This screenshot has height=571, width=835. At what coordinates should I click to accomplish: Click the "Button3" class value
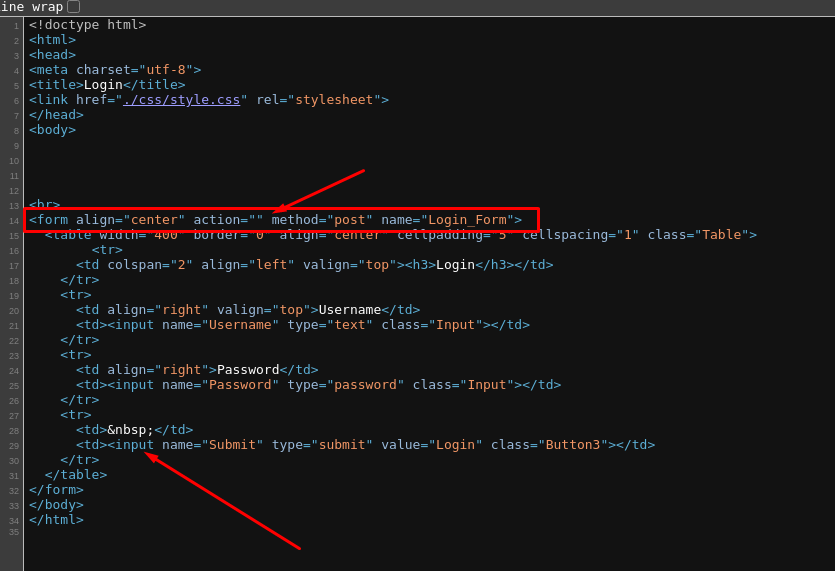(x=573, y=445)
